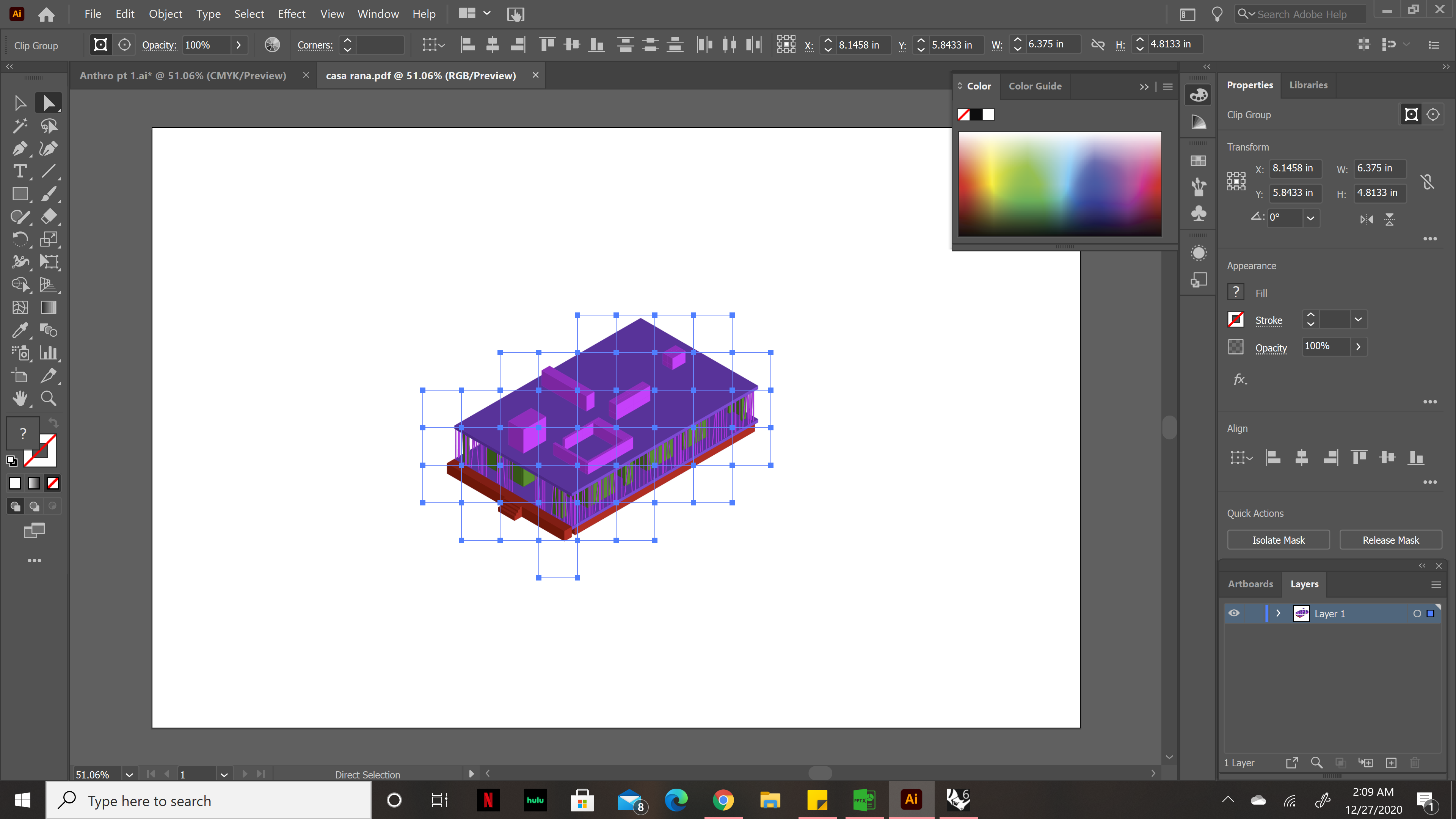Open the rotation angle dropdown
Viewport: 1456px width, 819px height.
tap(1311, 218)
